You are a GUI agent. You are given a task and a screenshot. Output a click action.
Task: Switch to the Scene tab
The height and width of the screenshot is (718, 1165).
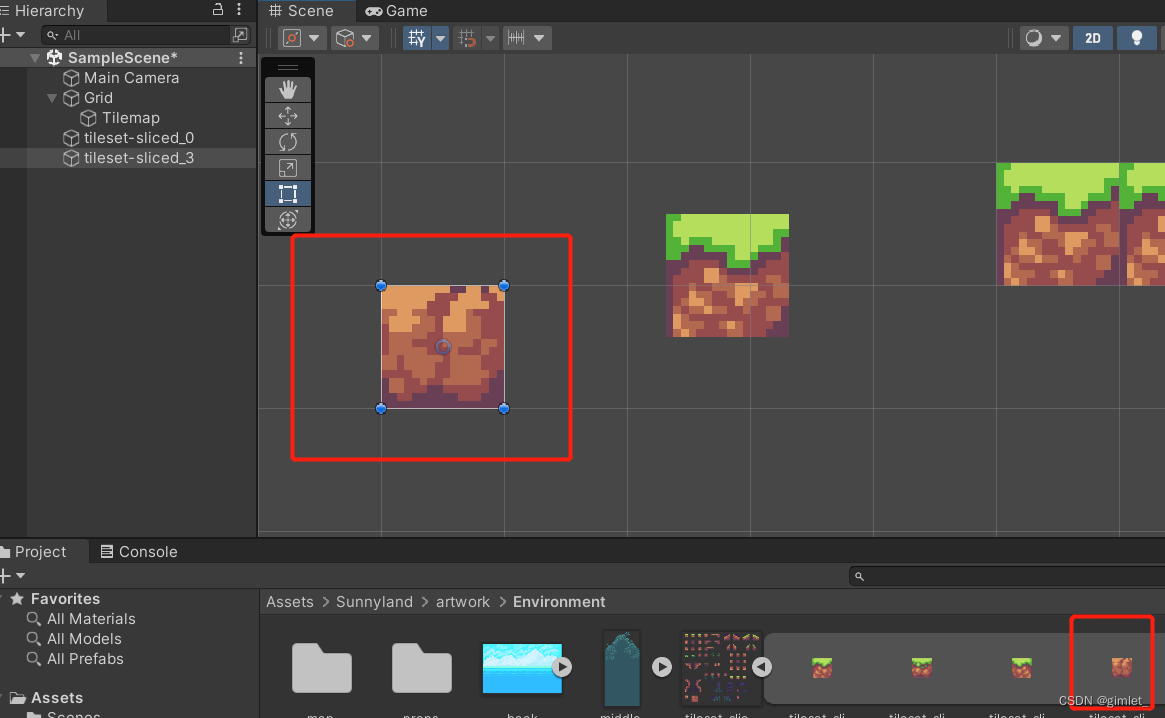click(x=301, y=10)
